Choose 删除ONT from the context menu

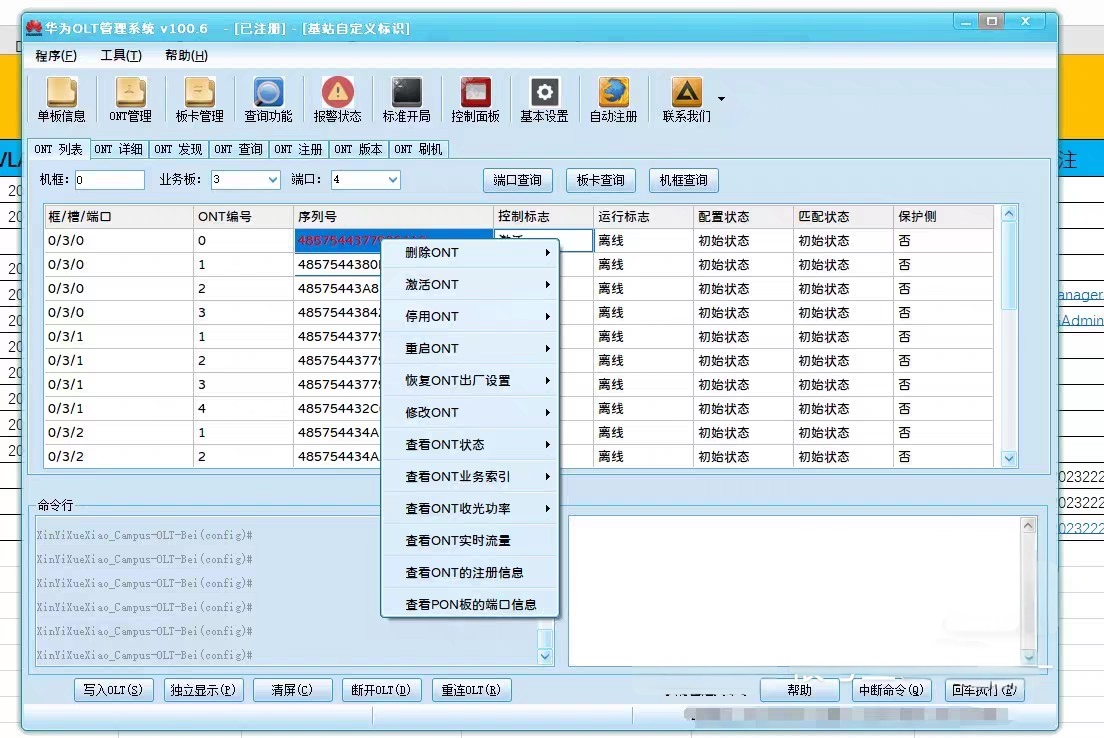(432, 253)
